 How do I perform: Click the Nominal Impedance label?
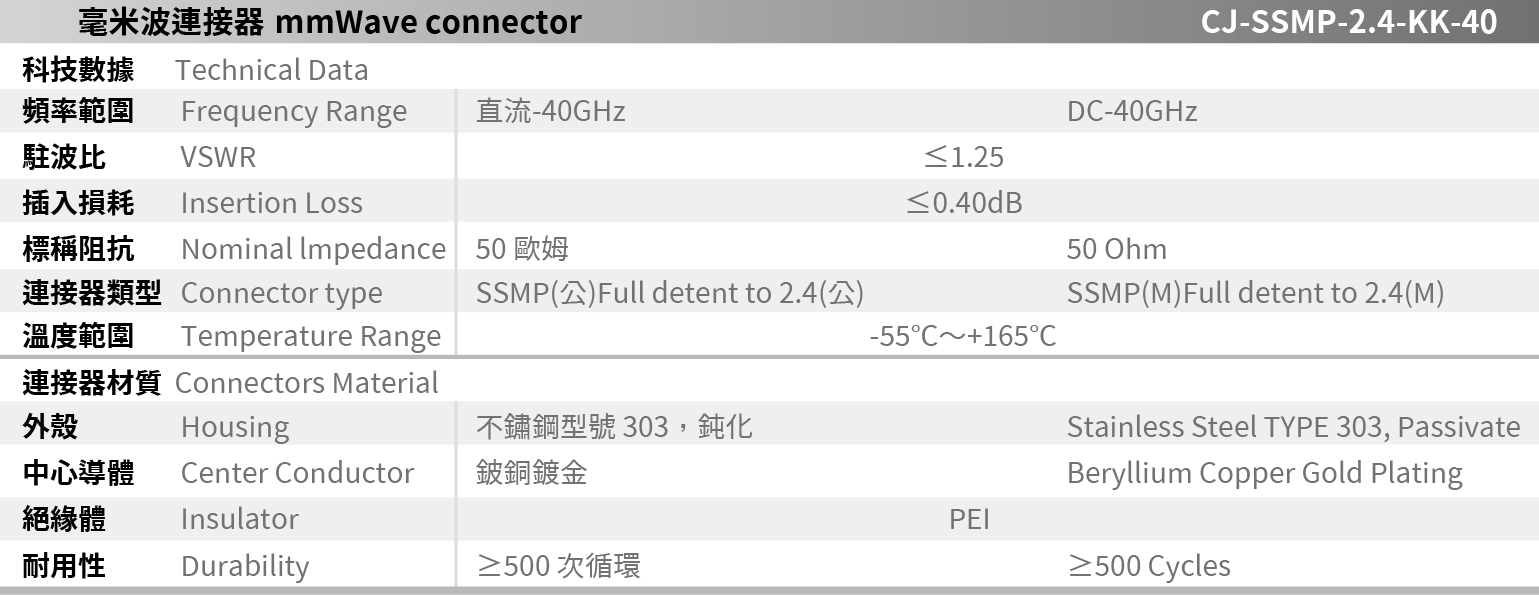click(x=312, y=248)
